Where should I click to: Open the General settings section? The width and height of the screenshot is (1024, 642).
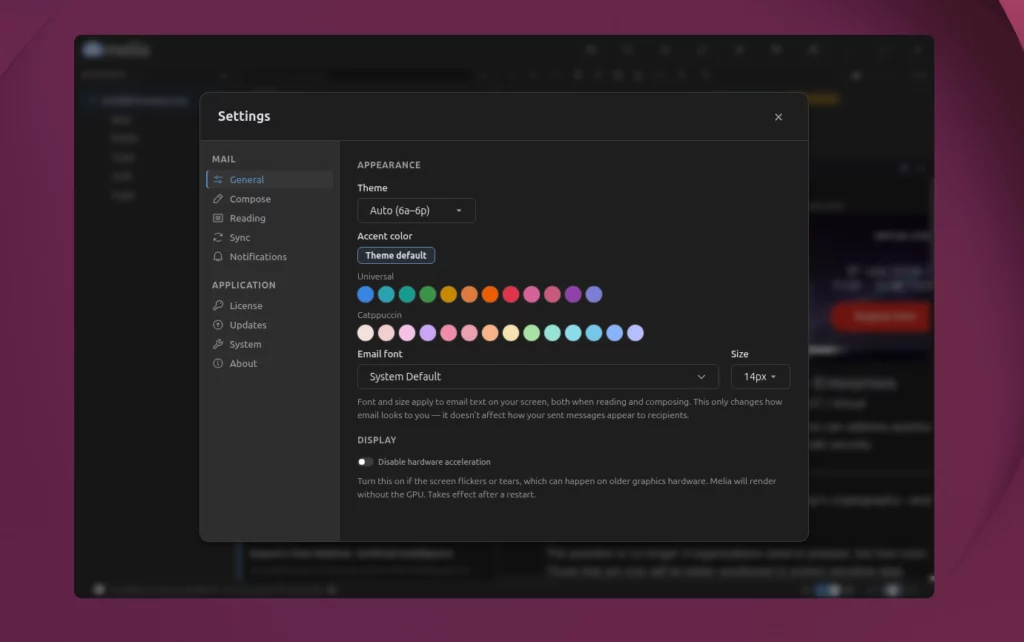coord(270,180)
